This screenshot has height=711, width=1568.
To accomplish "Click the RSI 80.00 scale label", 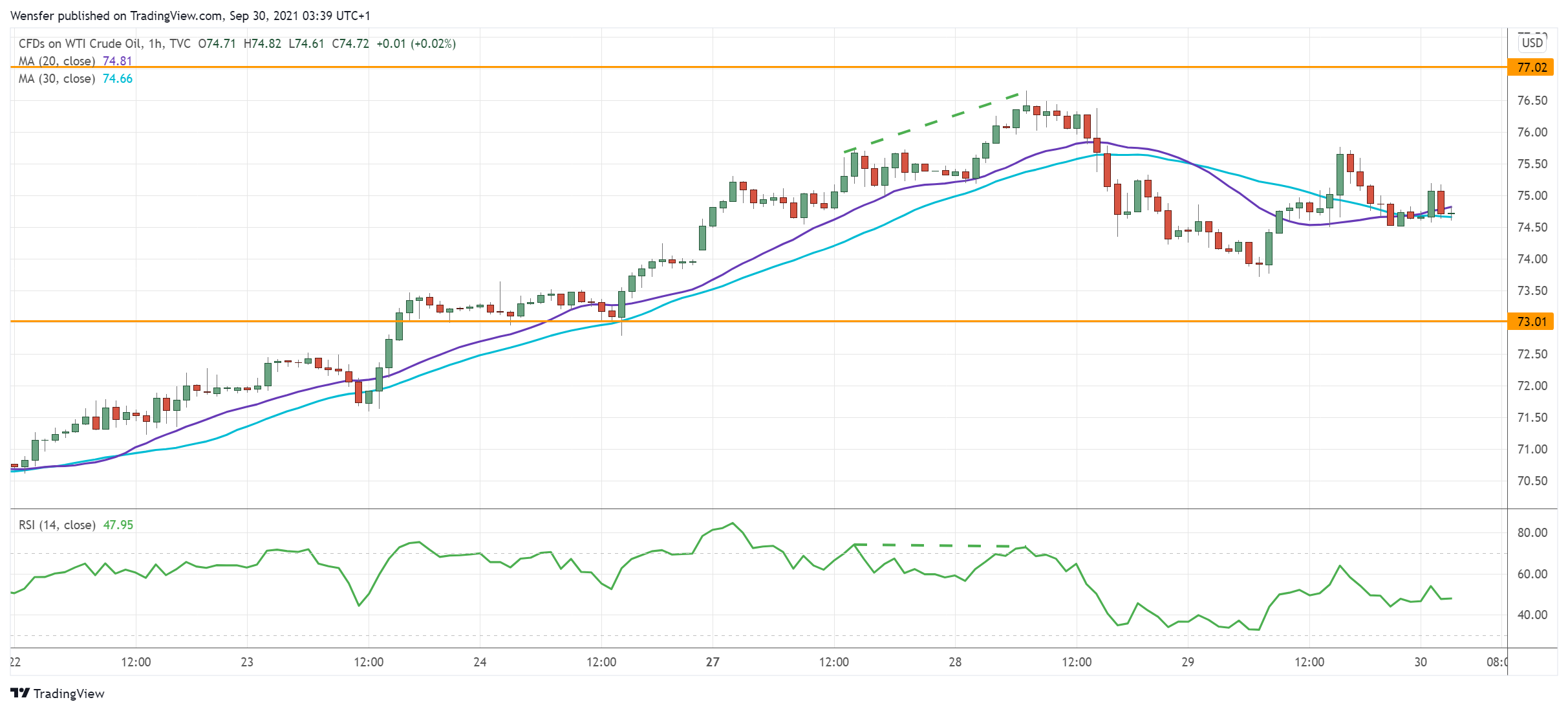I will pos(1532,532).
